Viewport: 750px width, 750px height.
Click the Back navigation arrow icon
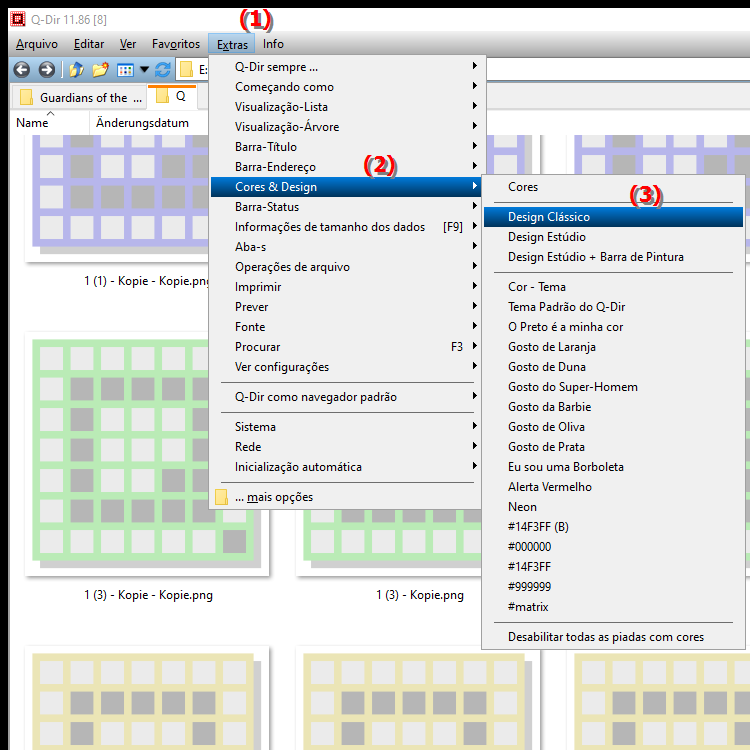22,70
